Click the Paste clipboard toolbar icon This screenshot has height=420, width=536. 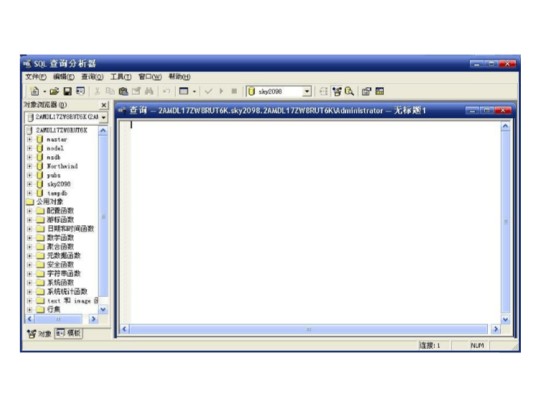point(123,91)
